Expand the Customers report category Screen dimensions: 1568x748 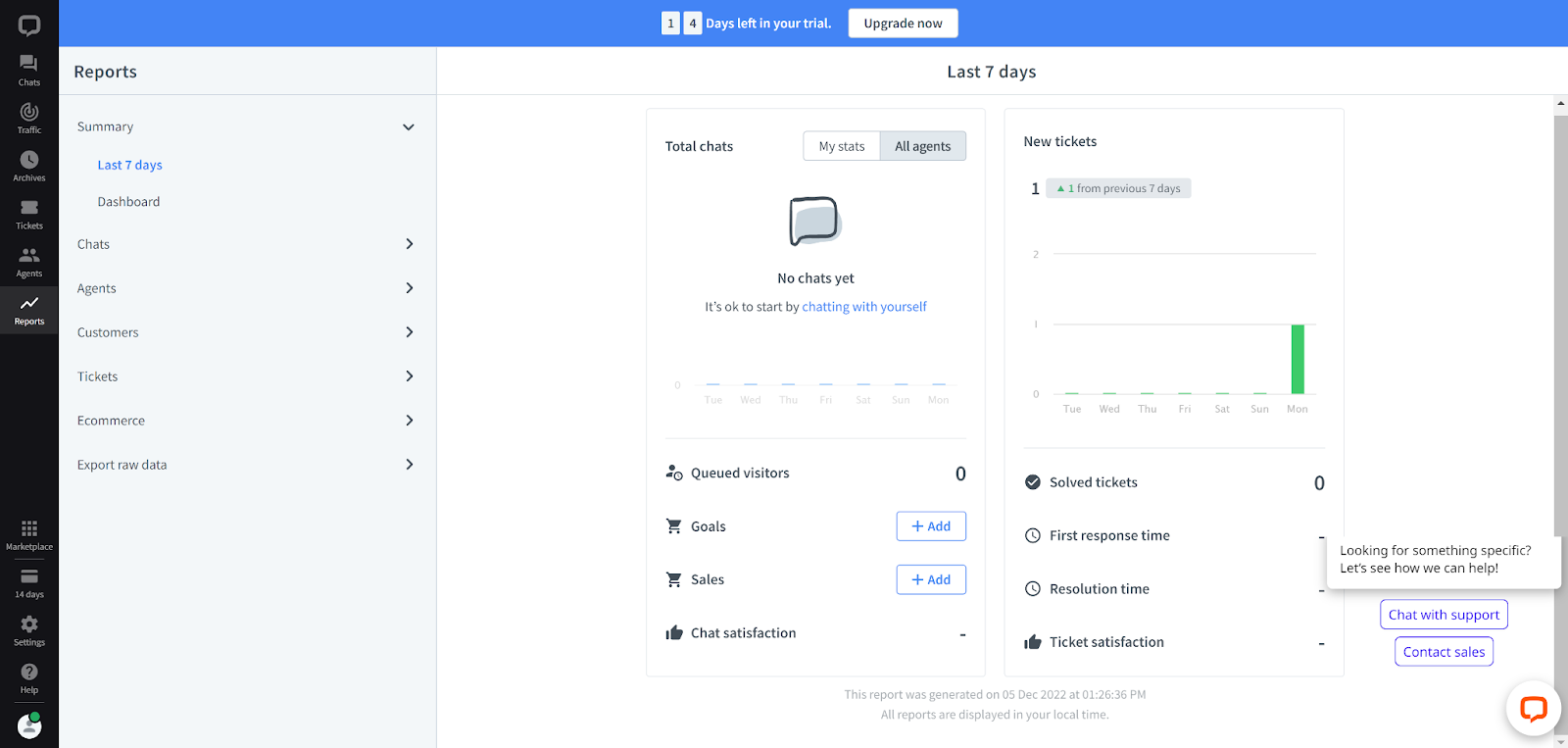pos(409,332)
